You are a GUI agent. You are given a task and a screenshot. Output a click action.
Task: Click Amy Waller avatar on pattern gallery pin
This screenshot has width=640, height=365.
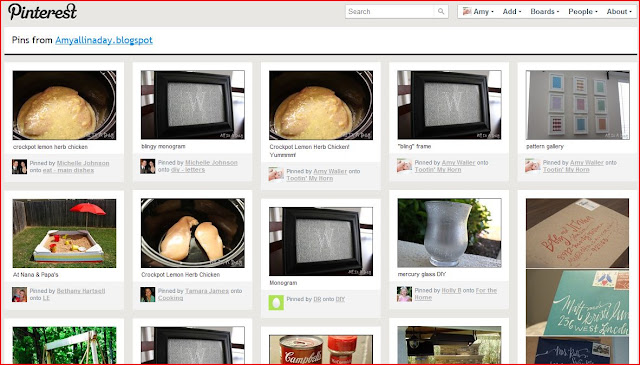coord(533,166)
